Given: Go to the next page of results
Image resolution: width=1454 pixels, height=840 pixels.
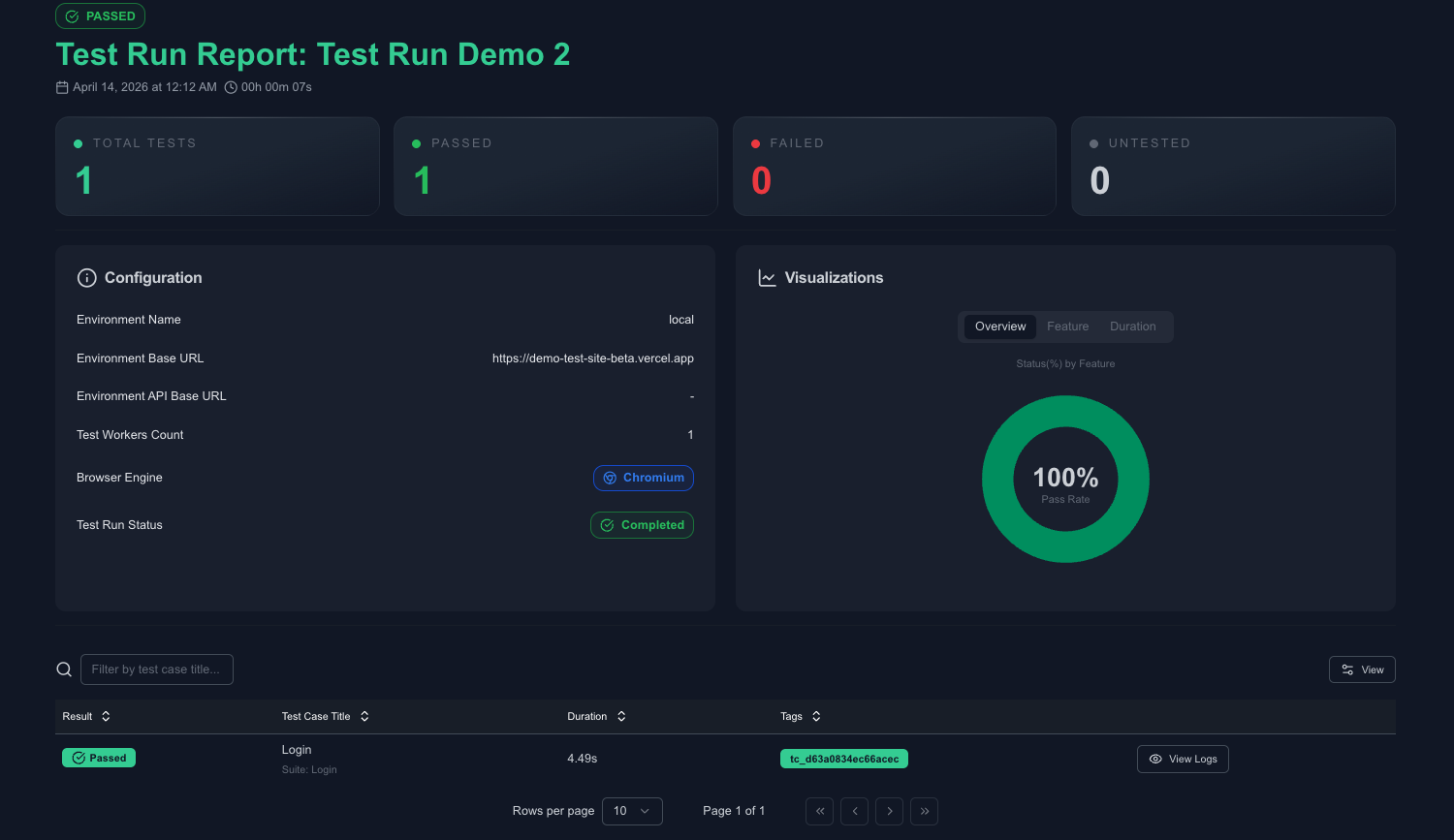Looking at the screenshot, I should point(889,811).
